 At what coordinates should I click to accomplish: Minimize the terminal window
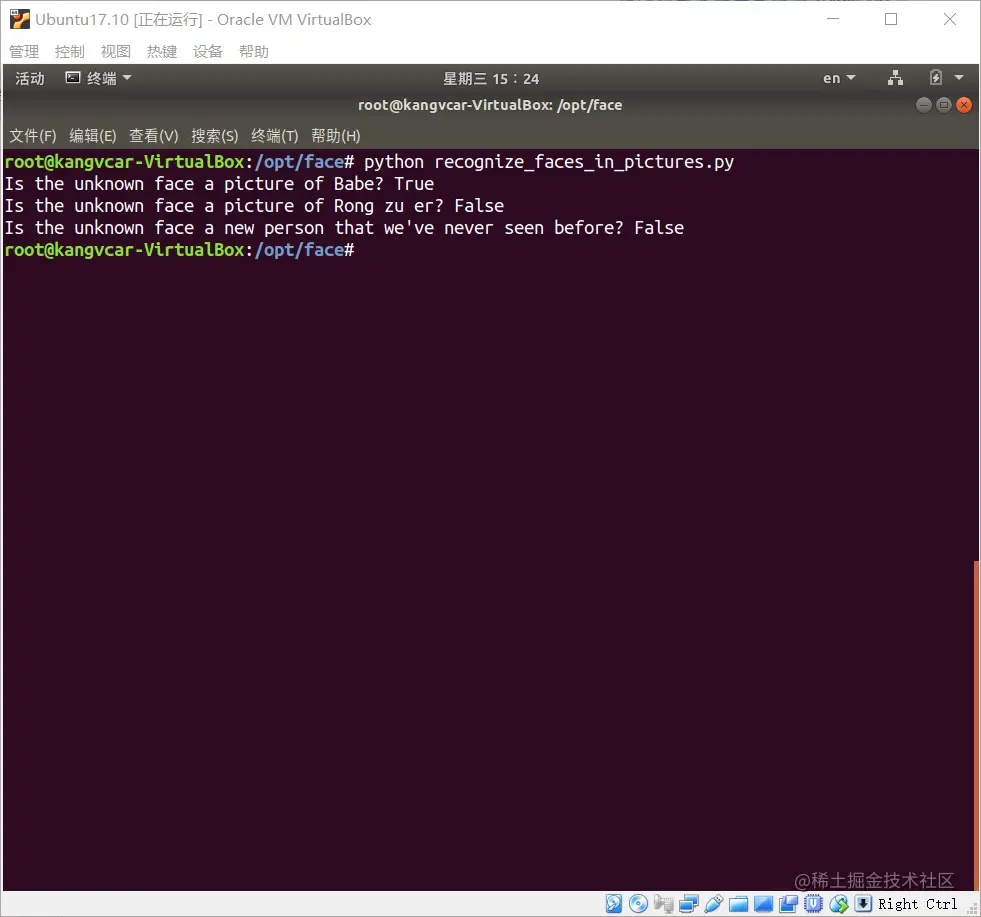(923, 104)
